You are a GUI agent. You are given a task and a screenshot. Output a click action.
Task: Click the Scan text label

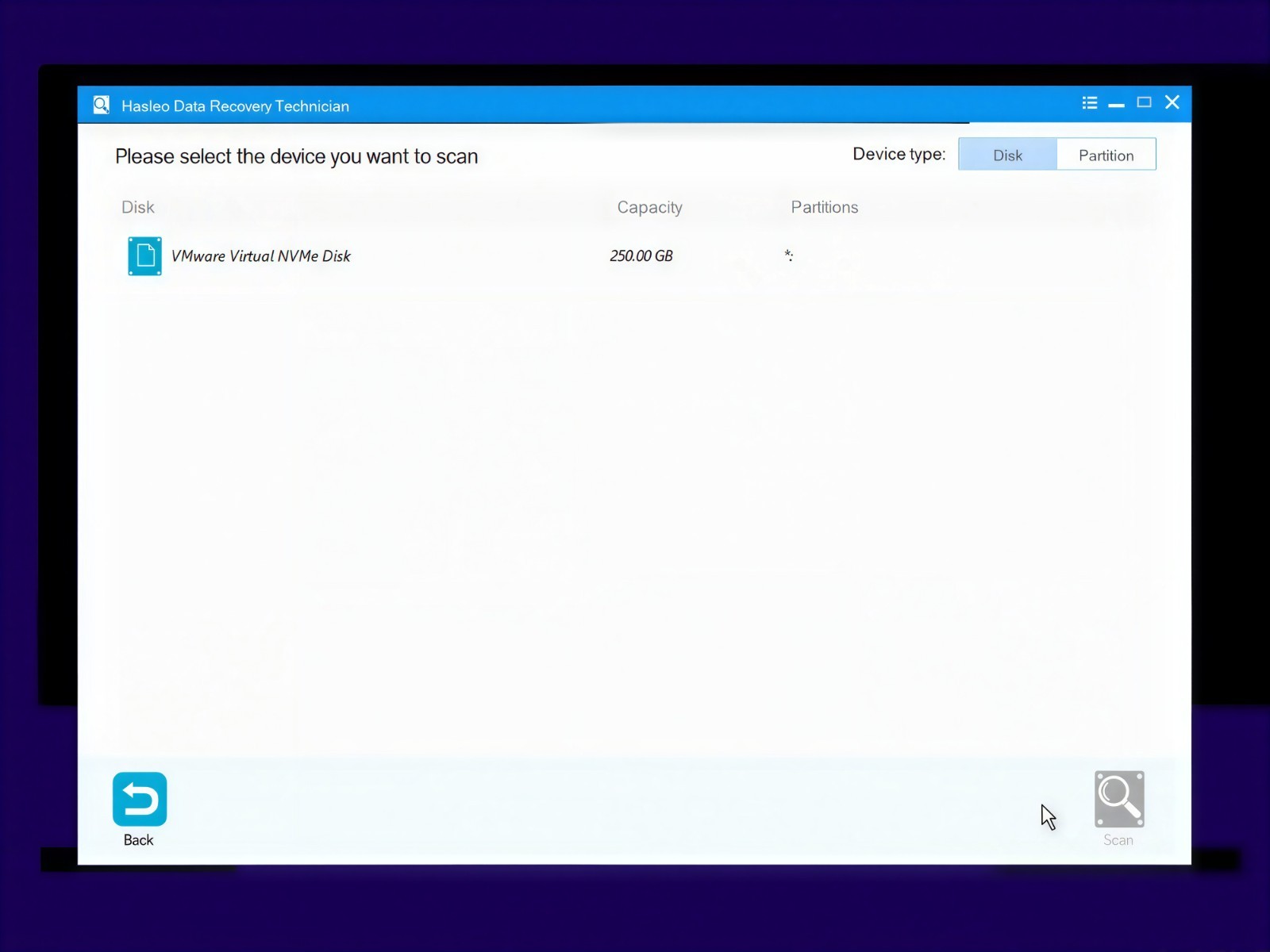[x=1118, y=840]
